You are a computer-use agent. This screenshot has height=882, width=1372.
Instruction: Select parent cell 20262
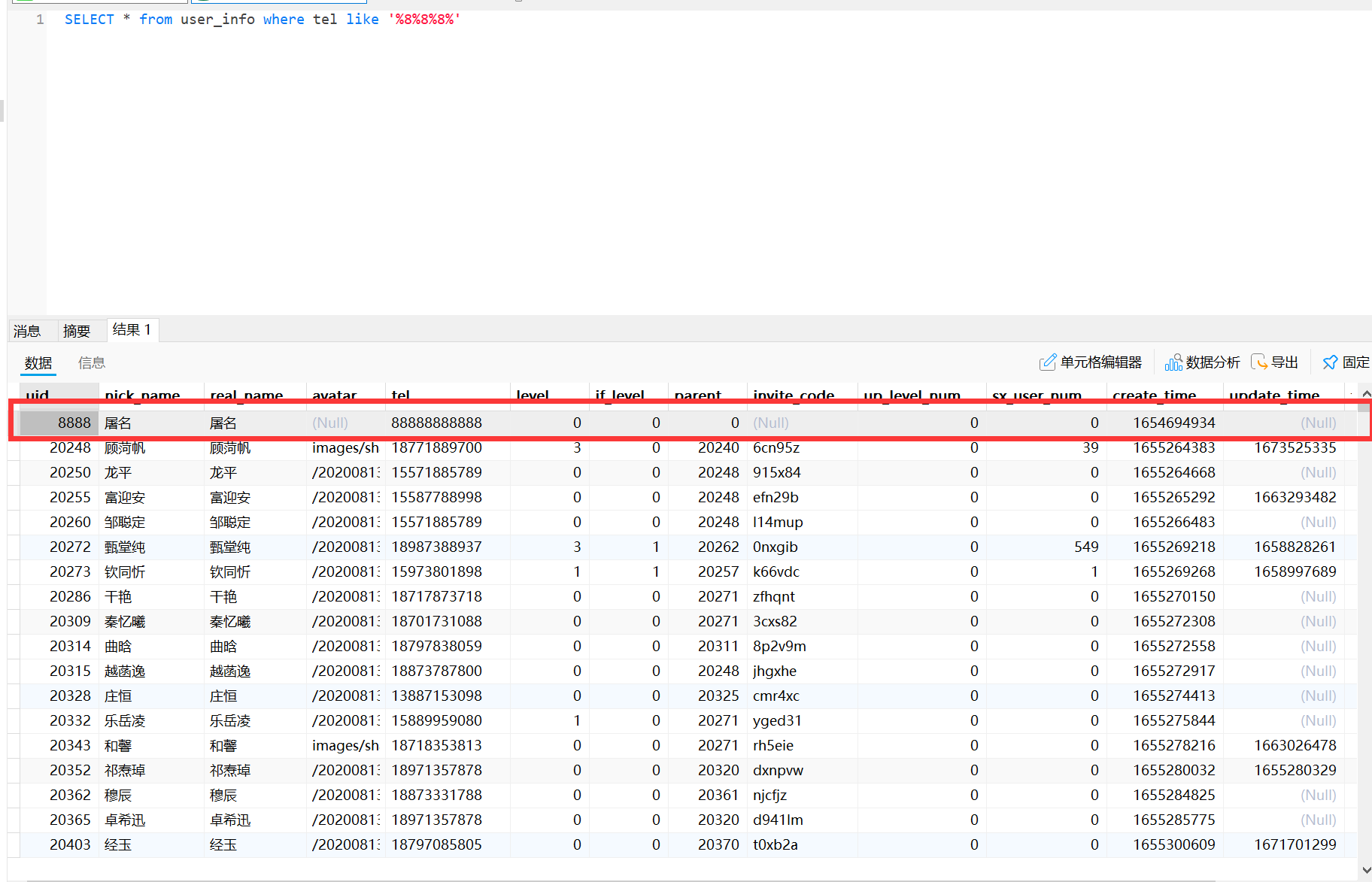tap(707, 547)
